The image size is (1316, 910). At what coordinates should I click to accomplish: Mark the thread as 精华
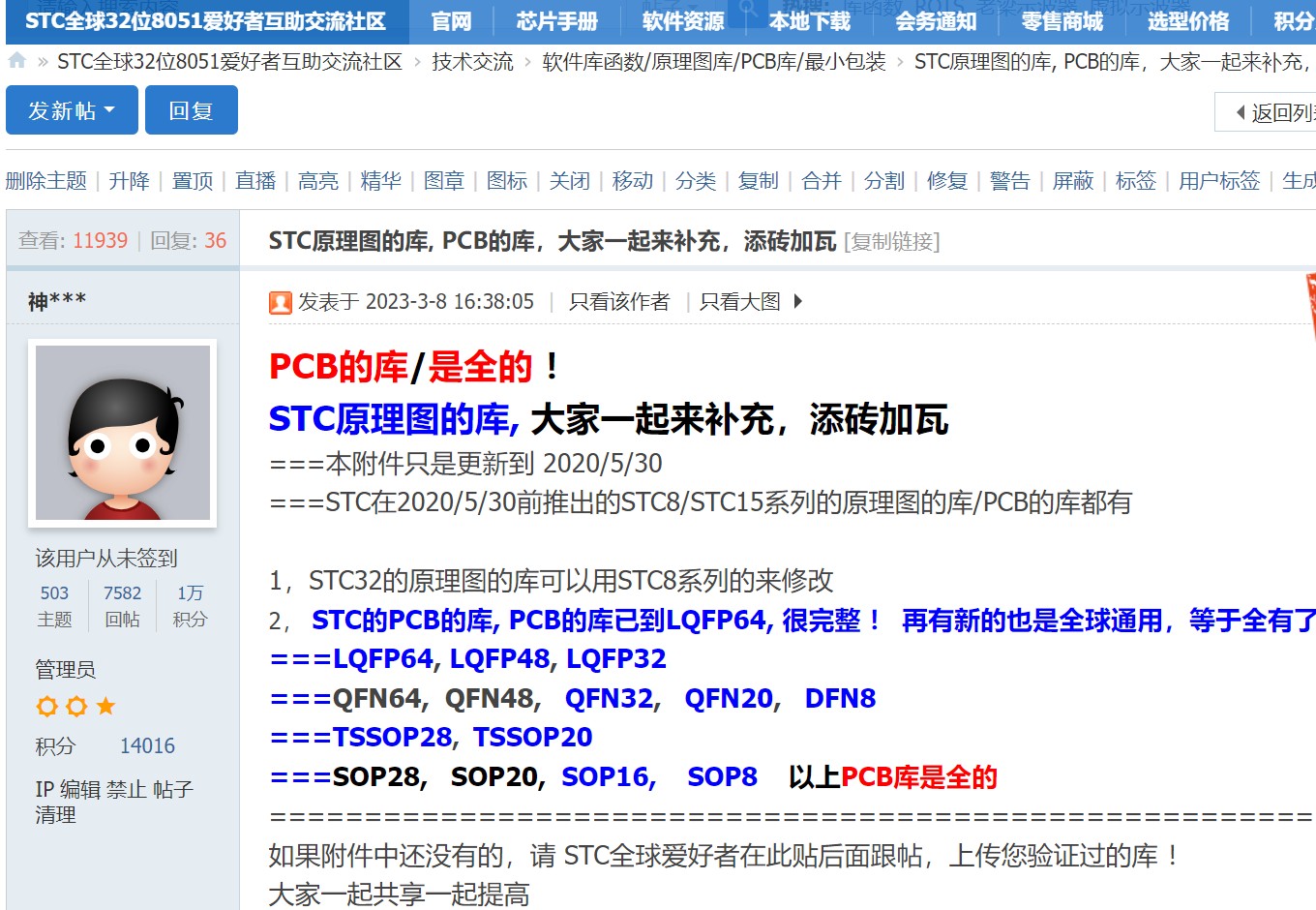(381, 181)
